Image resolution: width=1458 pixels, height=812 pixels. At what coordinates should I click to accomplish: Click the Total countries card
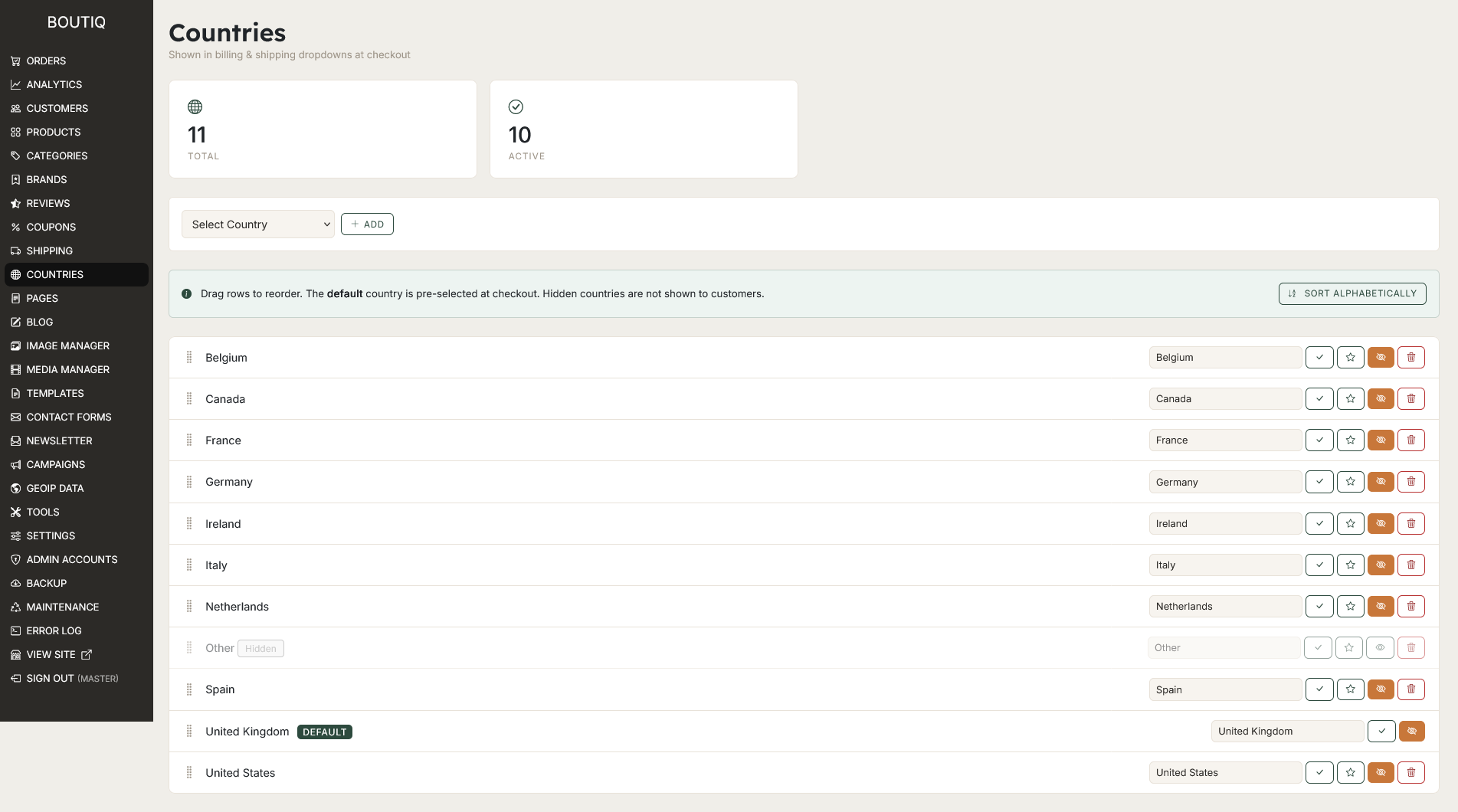tap(323, 129)
